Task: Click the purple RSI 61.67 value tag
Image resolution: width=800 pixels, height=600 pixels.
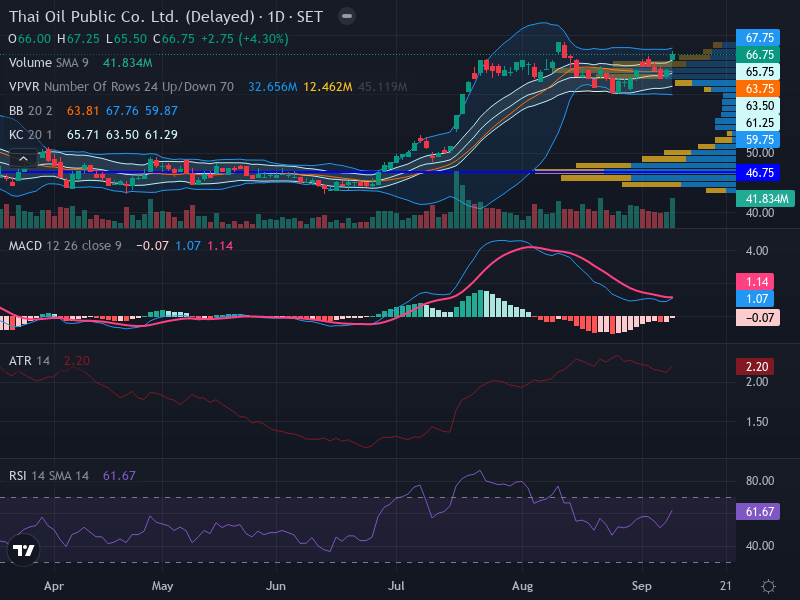Action: tap(758, 511)
